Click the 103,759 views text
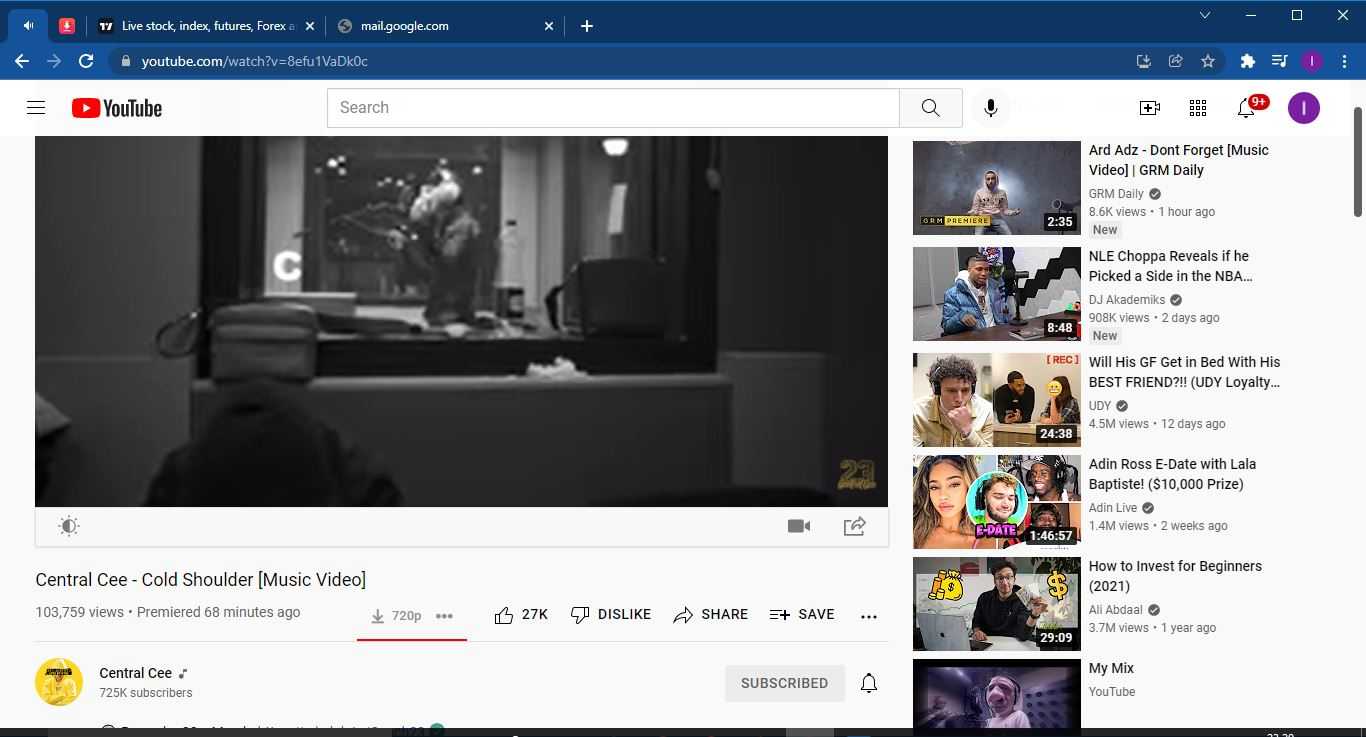This screenshot has width=1366, height=737. (80, 612)
